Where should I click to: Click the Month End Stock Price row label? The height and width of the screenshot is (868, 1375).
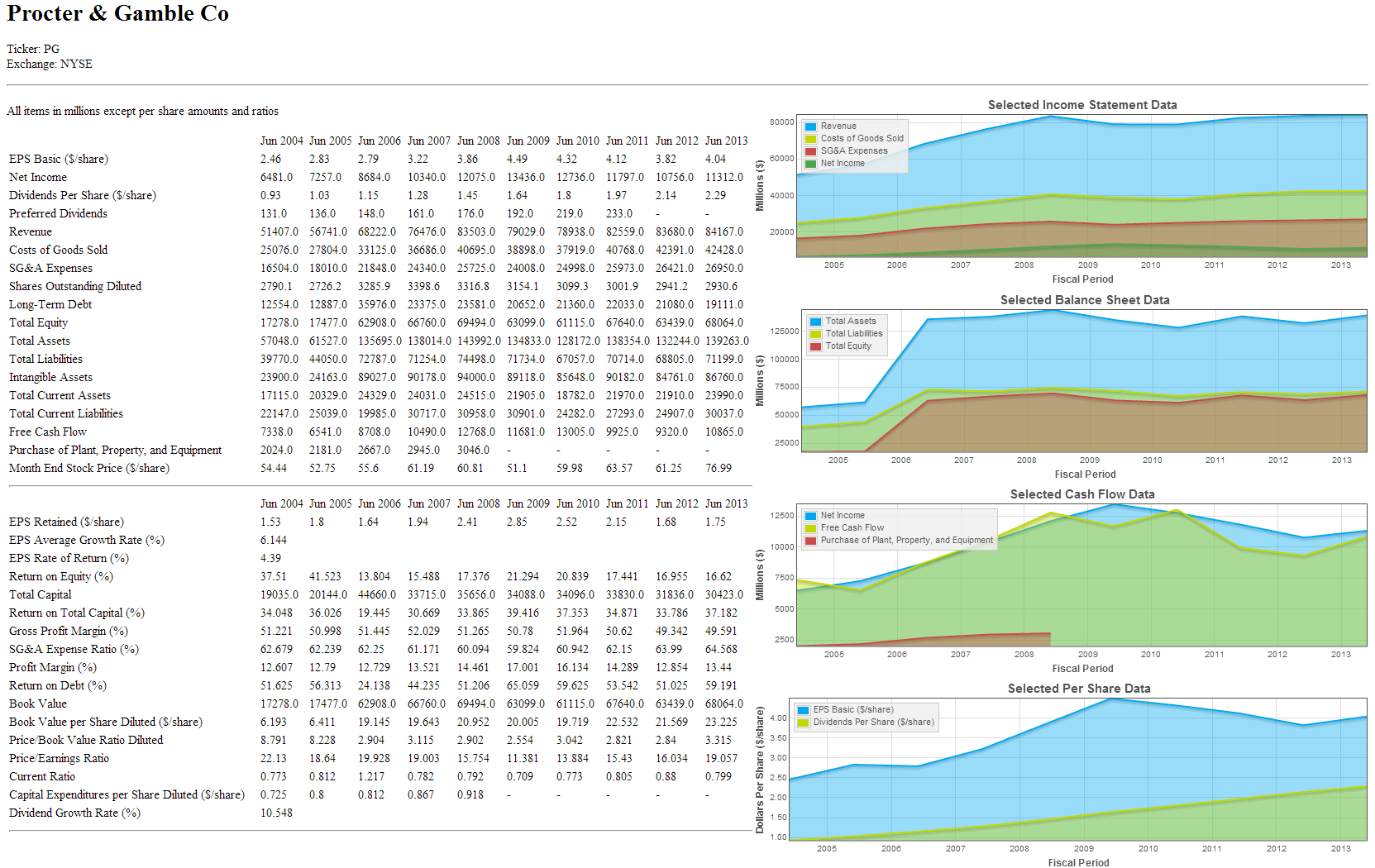(x=89, y=468)
